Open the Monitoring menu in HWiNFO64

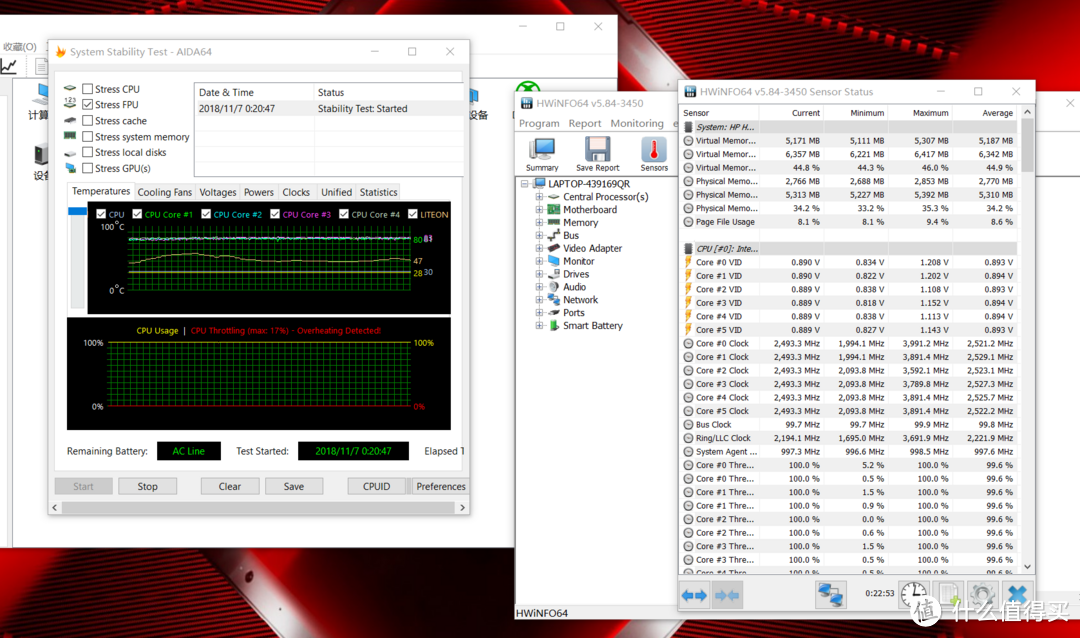click(636, 123)
